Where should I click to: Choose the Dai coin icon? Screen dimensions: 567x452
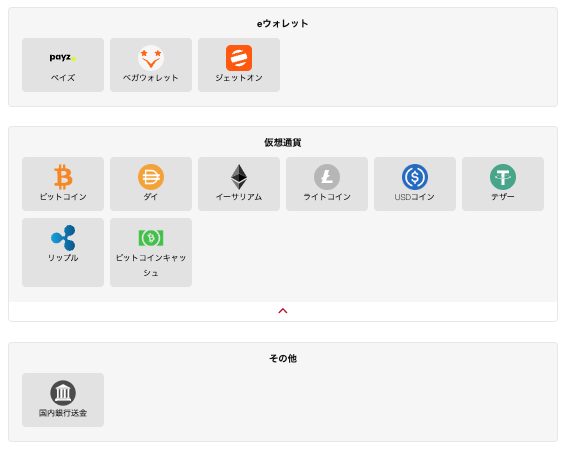pos(151,177)
